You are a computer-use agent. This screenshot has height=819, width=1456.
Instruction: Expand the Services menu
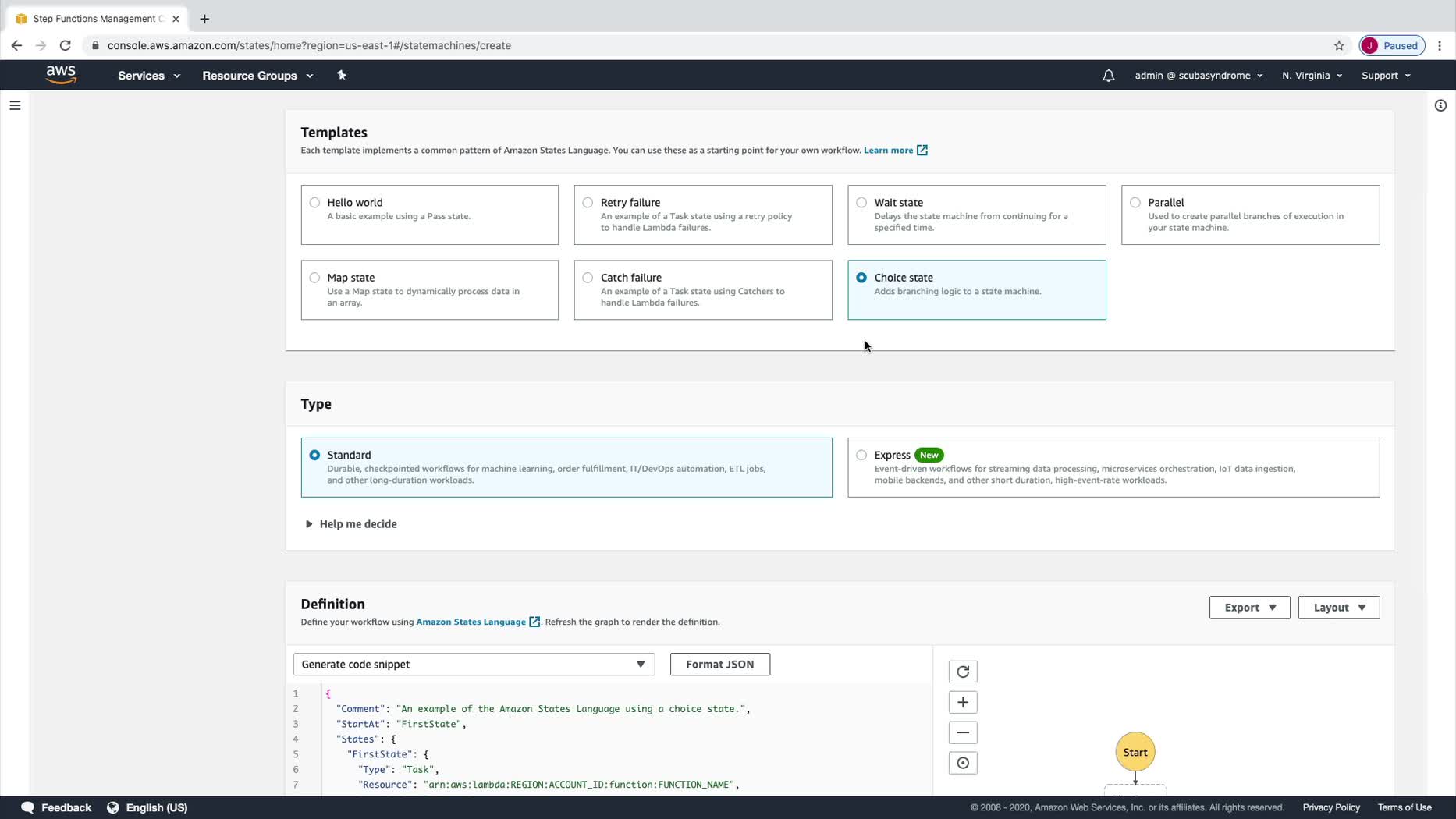149,76
